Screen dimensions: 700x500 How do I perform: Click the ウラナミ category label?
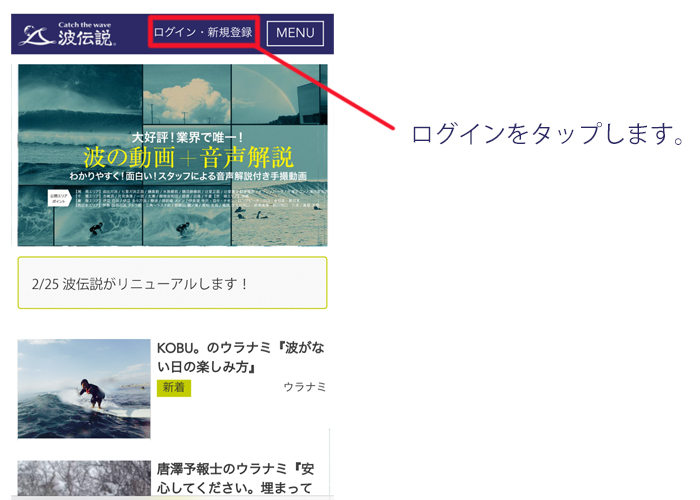tap(304, 387)
